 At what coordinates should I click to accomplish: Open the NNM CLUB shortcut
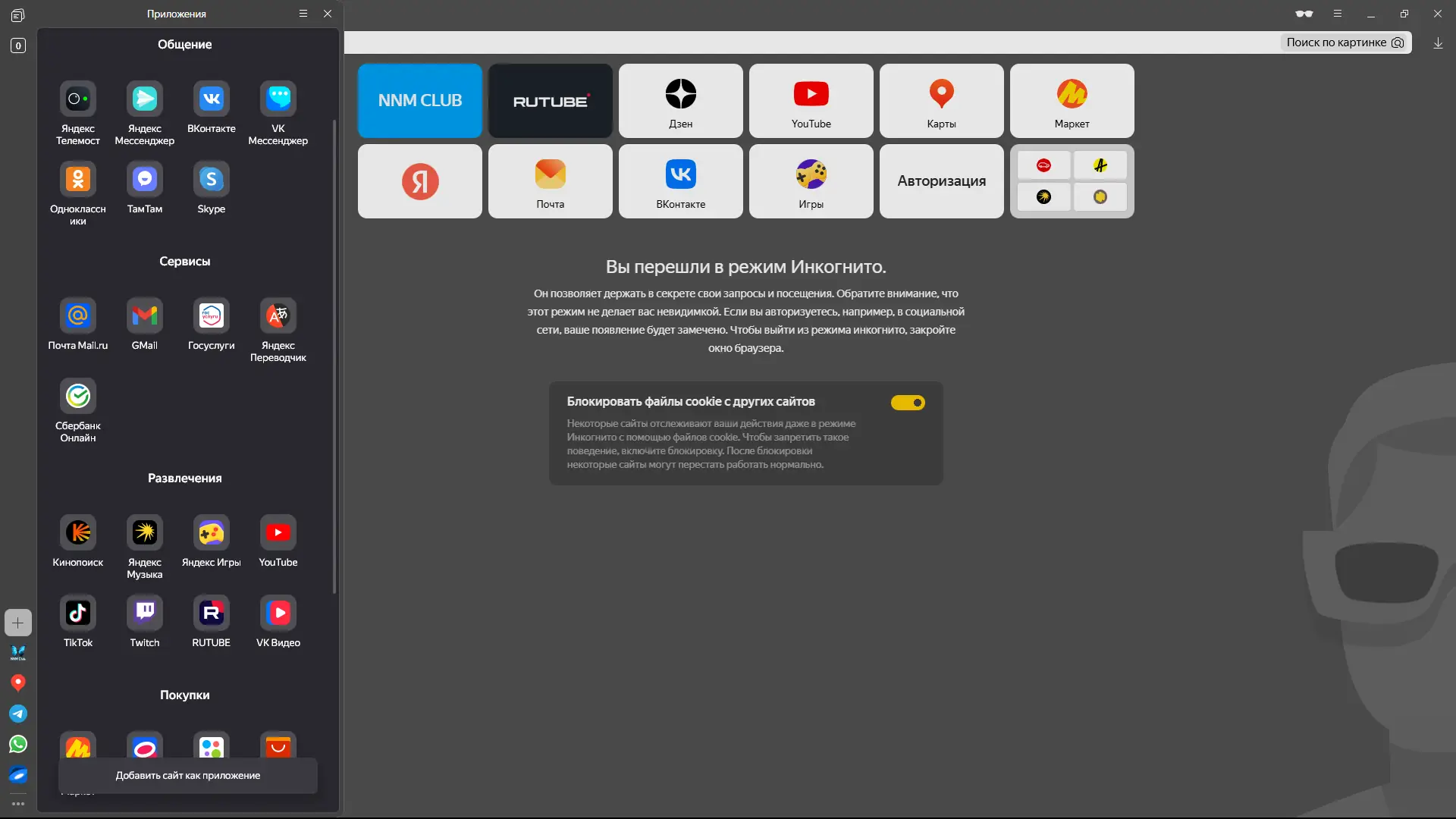419,100
